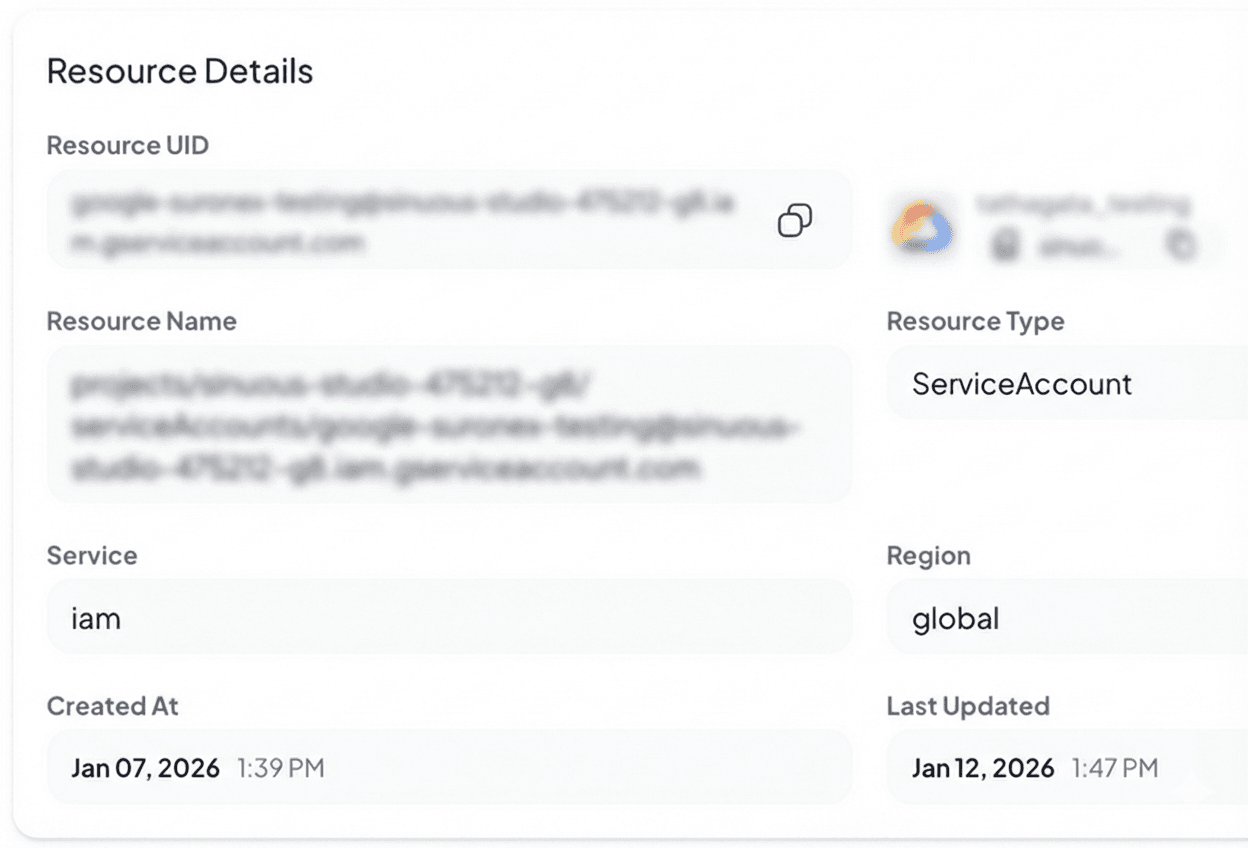Screen dimensions: 1248x848
Task: Click the Region label
Action: [x=928, y=556]
